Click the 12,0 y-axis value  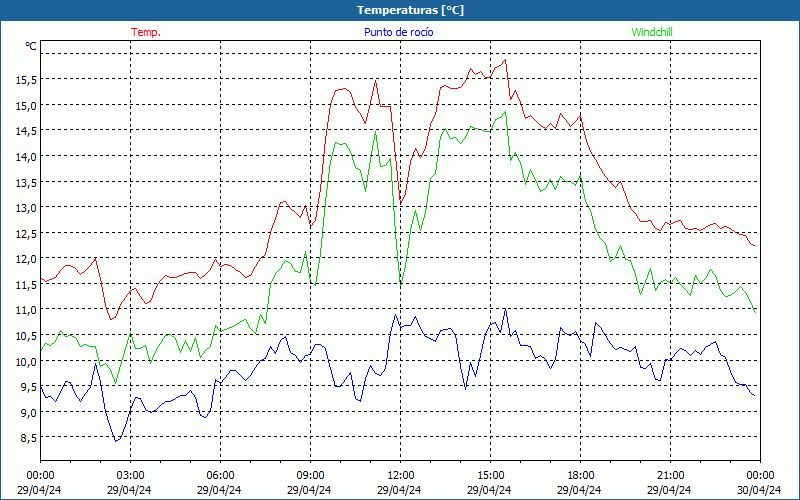click(x=26, y=259)
